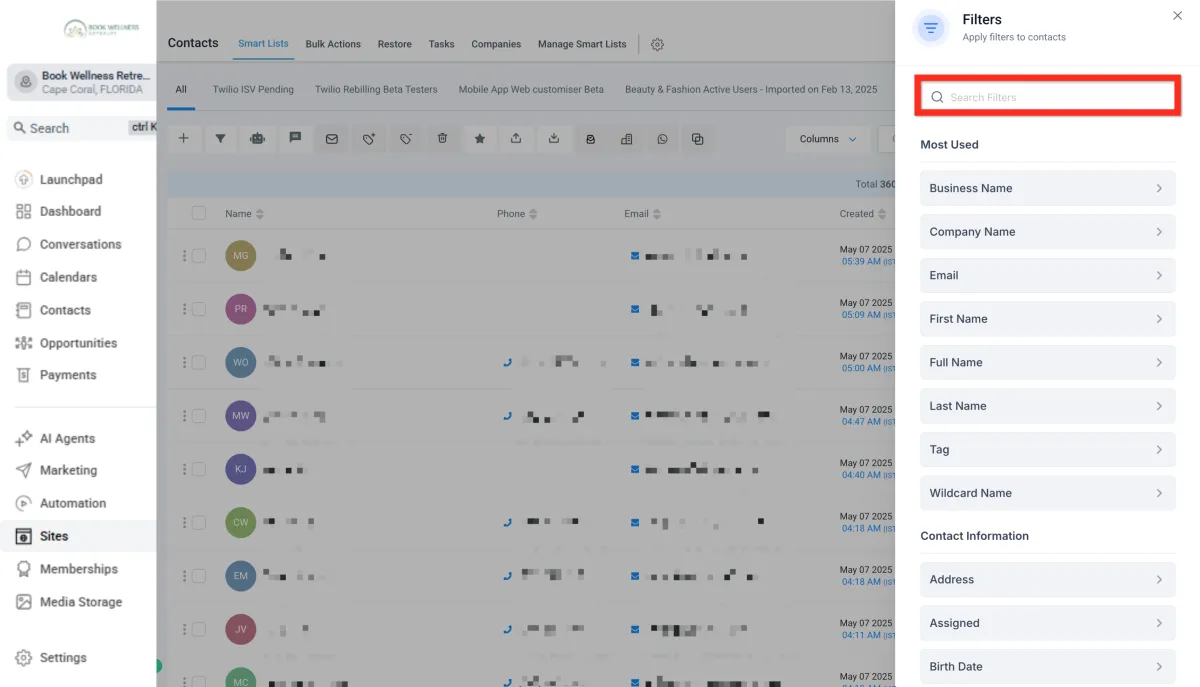Expand the Tag filter
Viewport: 1200px width, 687px height.
click(1047, 449)
